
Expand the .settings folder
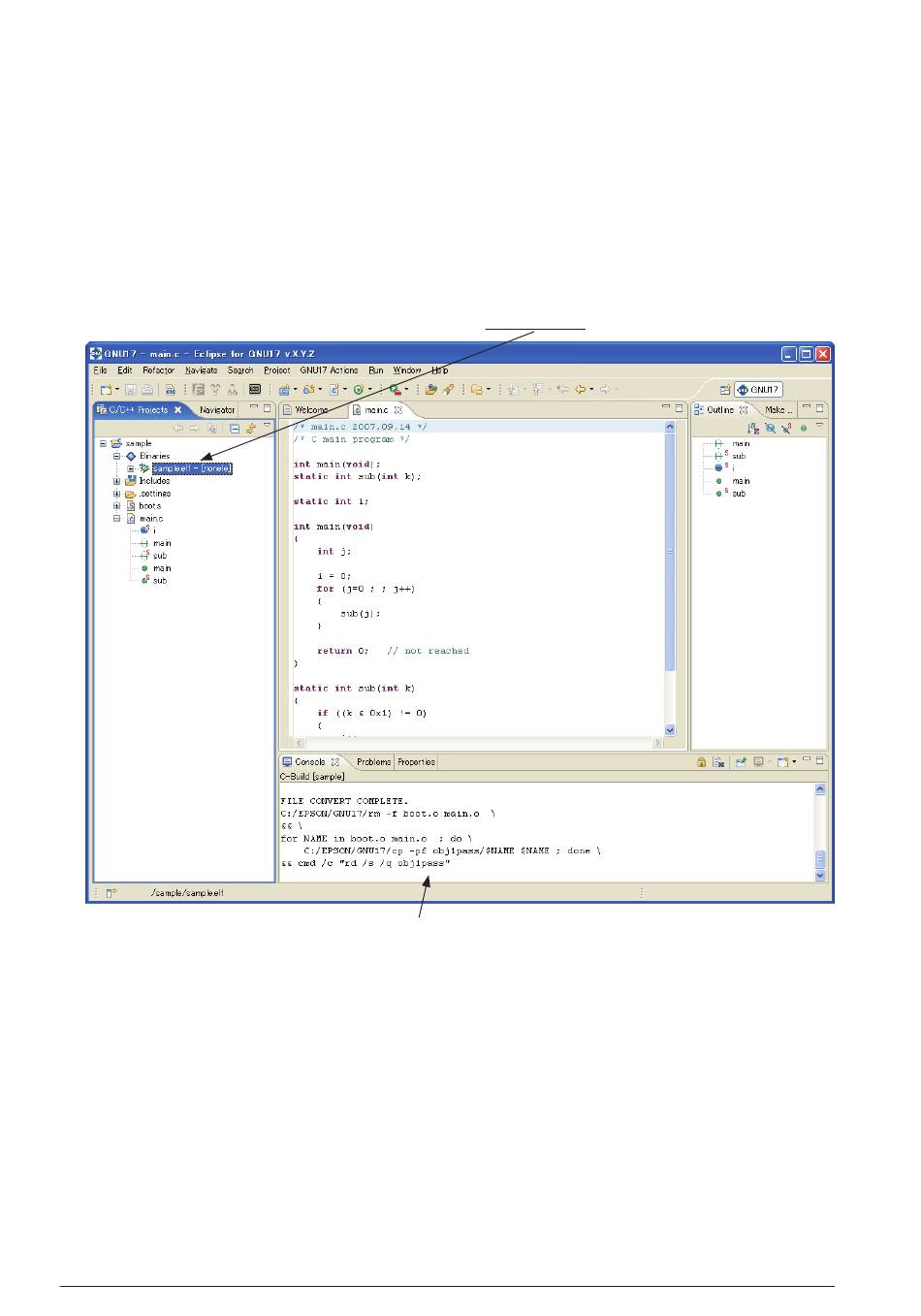[117, 494]
